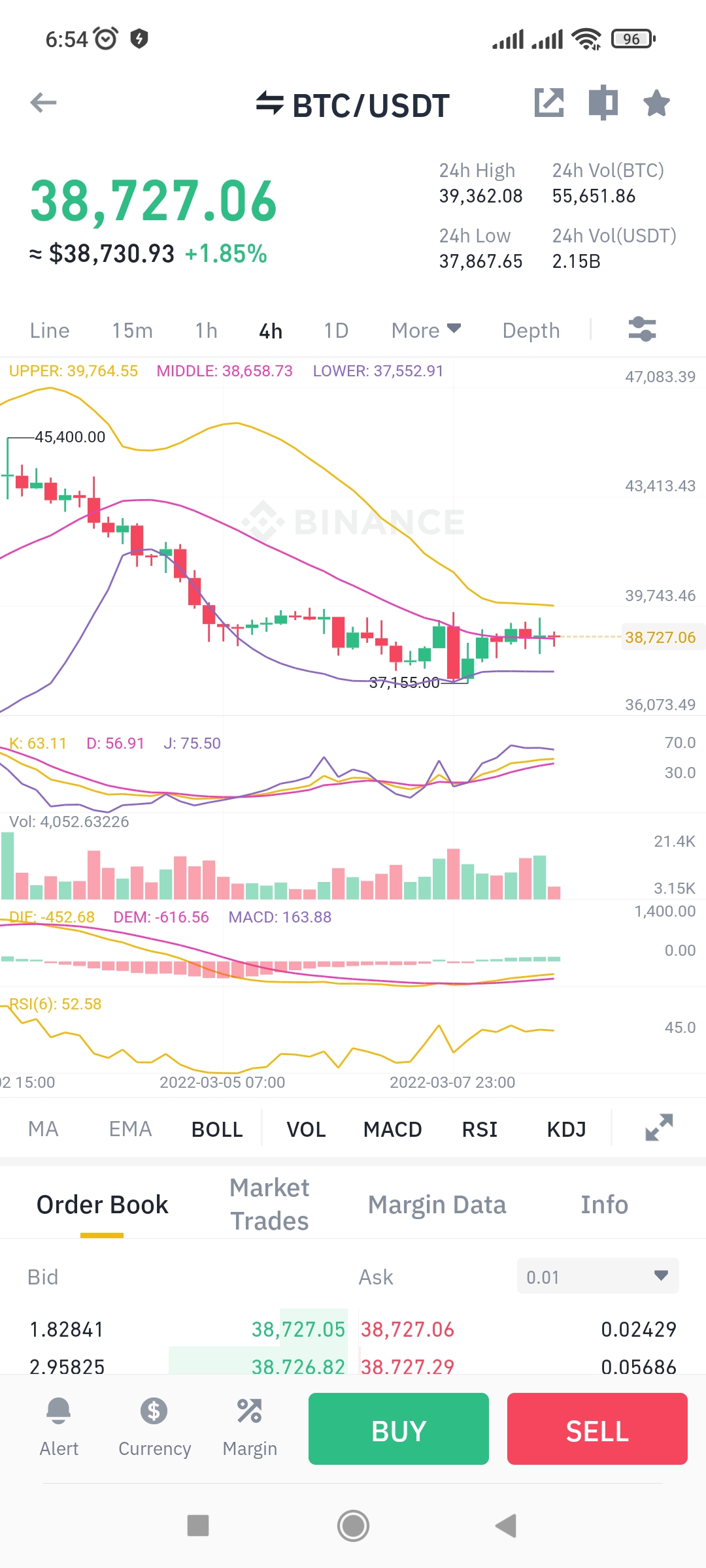
Task: Tap the Margin percent icon
Action: [250, 1411]
